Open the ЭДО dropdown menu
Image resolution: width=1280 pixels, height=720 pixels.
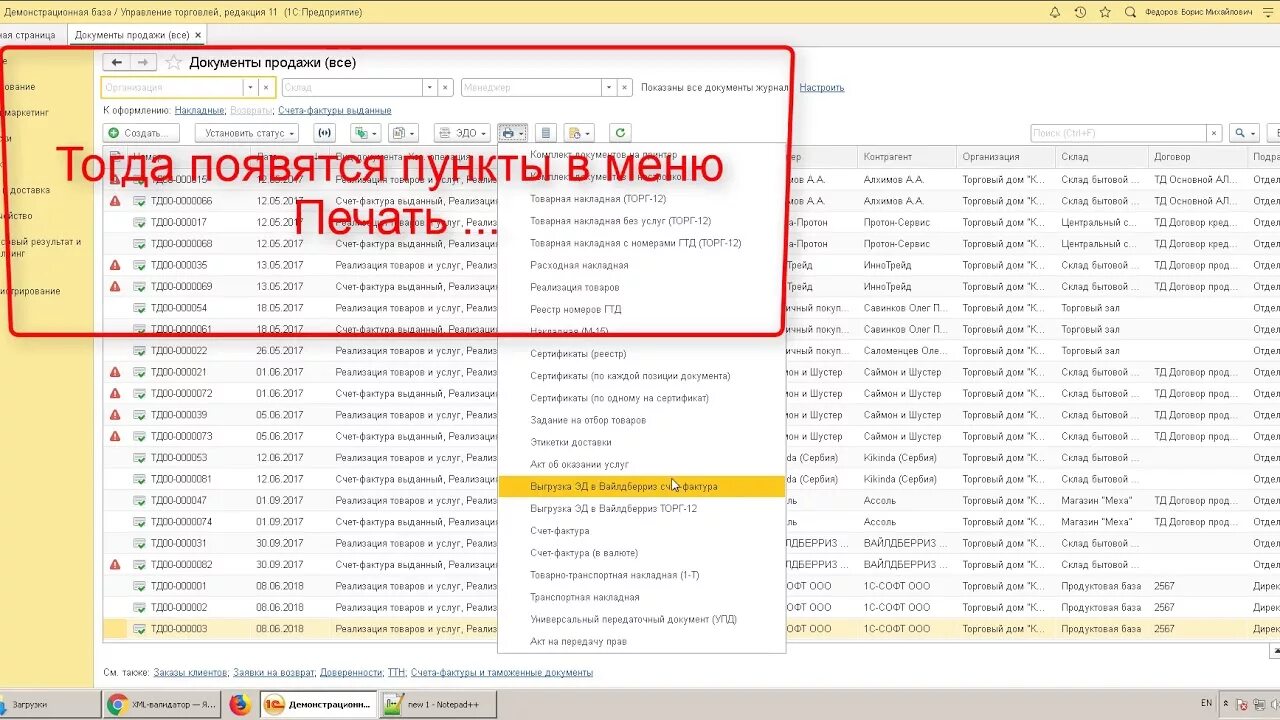pyautogui.click(x=462, y=133)
